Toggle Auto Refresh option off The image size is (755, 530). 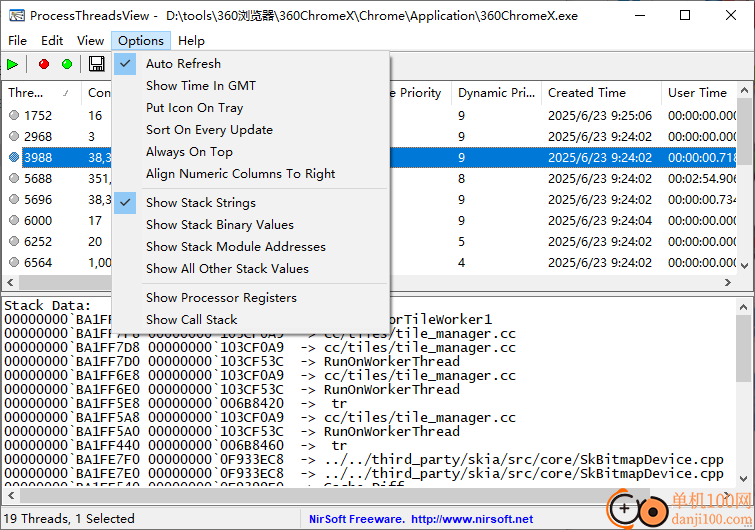click(x=250, y=64)
